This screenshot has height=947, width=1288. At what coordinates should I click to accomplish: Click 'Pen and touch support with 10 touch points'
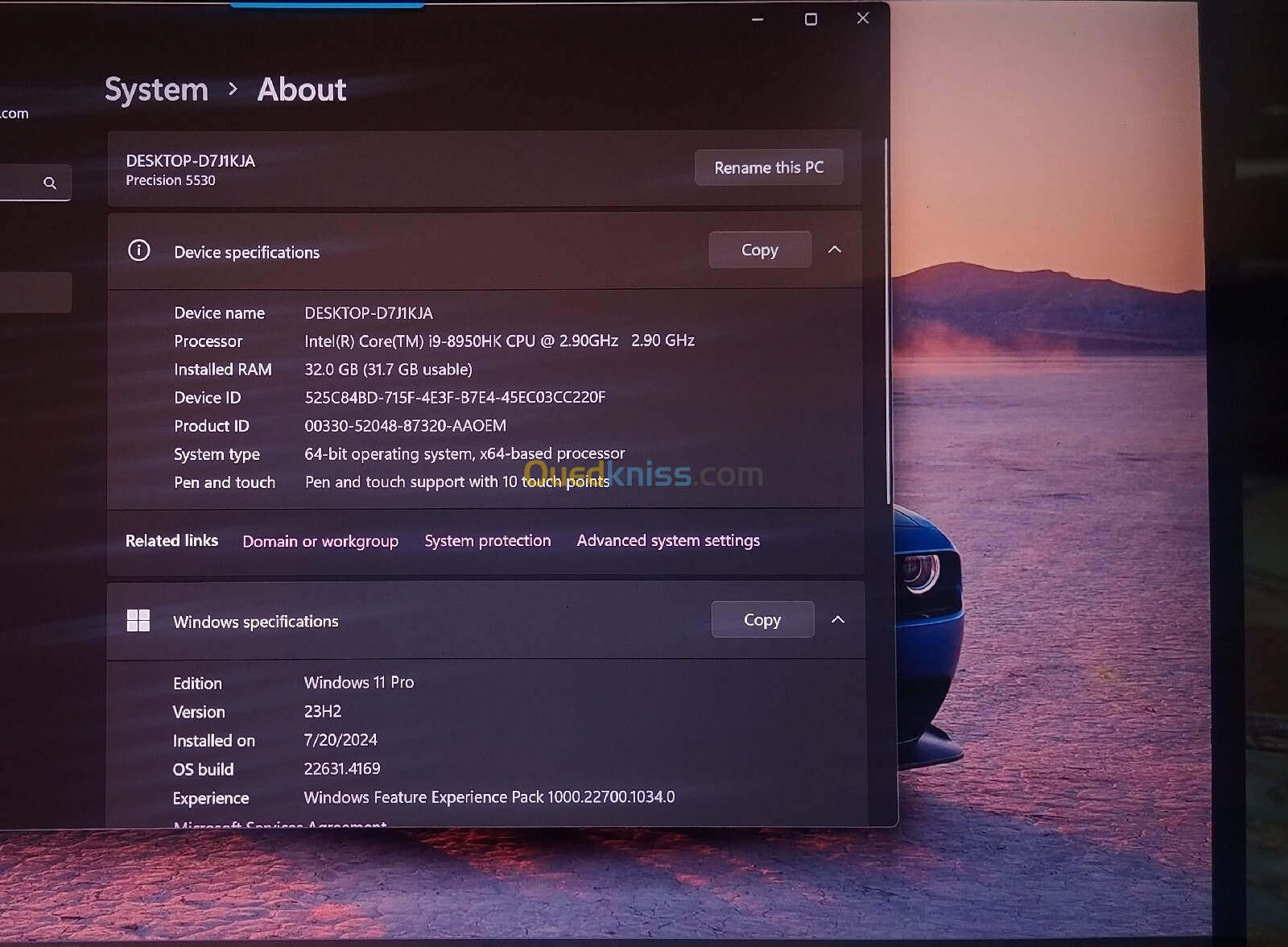[457, 482]
